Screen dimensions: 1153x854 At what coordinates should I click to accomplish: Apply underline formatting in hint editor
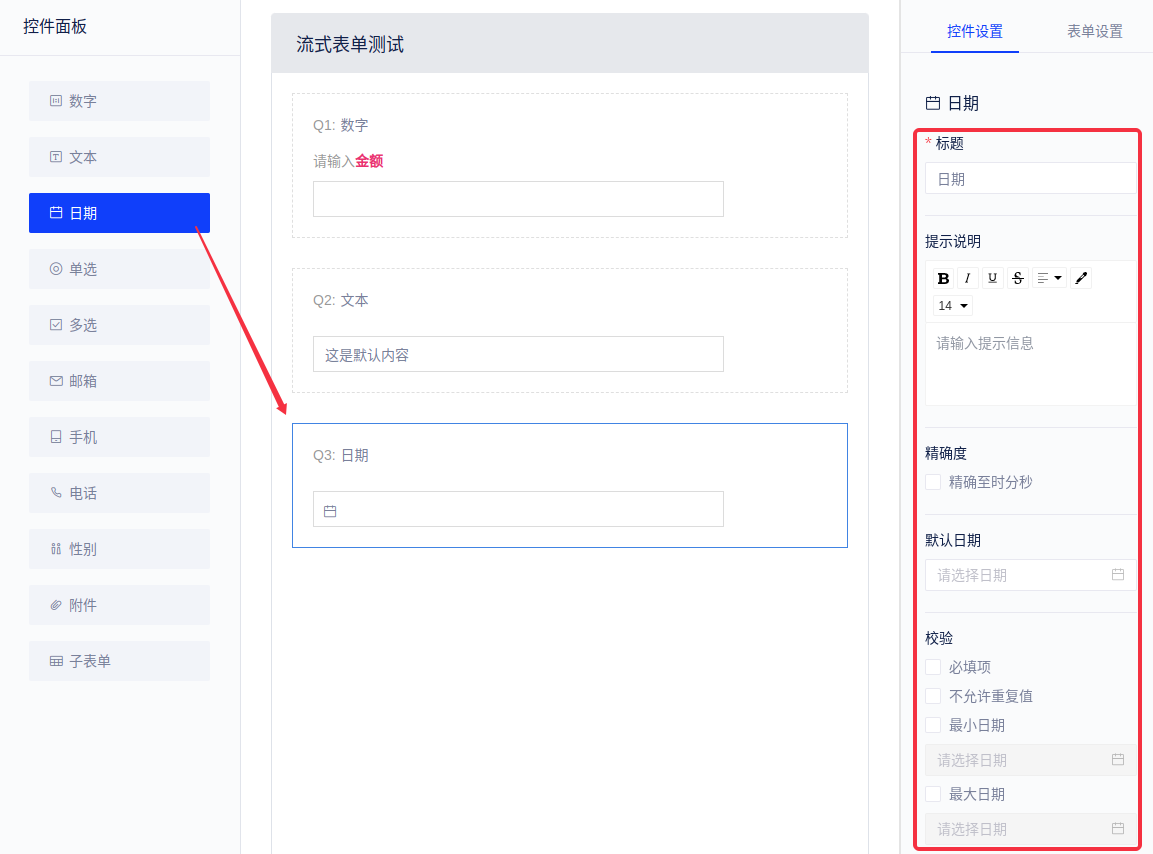click(x=993, y=278)
